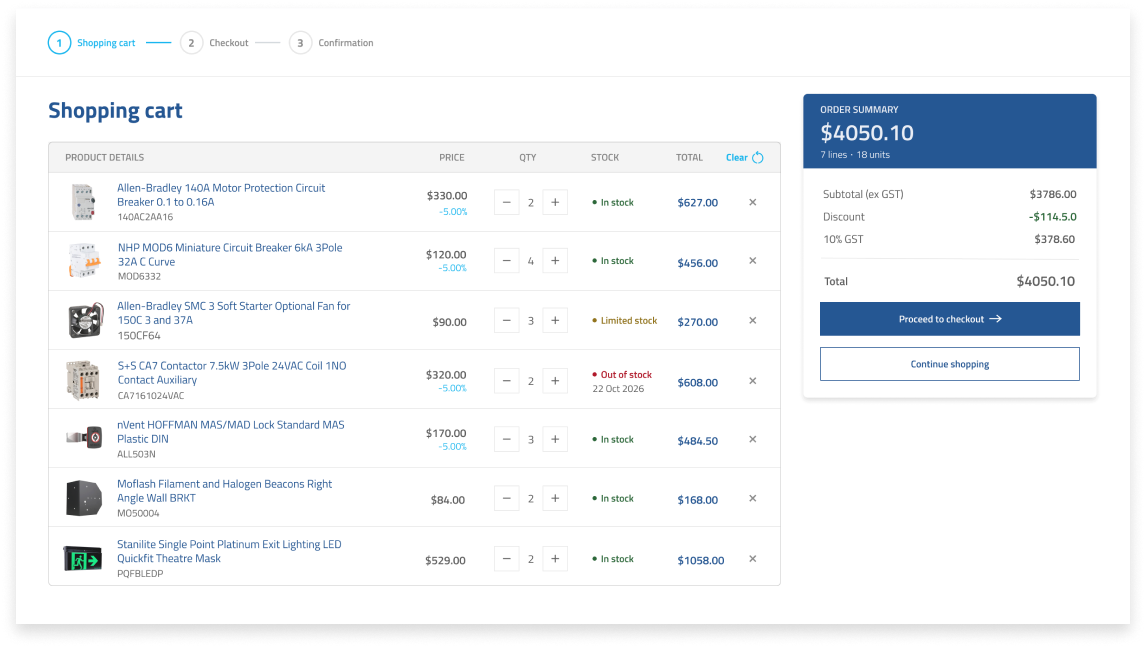Screen dimensions: 1146x648
Task: Decrease quantity of Allen-Bradley 140A Motor Protection breaker
Action: (506, 202)
